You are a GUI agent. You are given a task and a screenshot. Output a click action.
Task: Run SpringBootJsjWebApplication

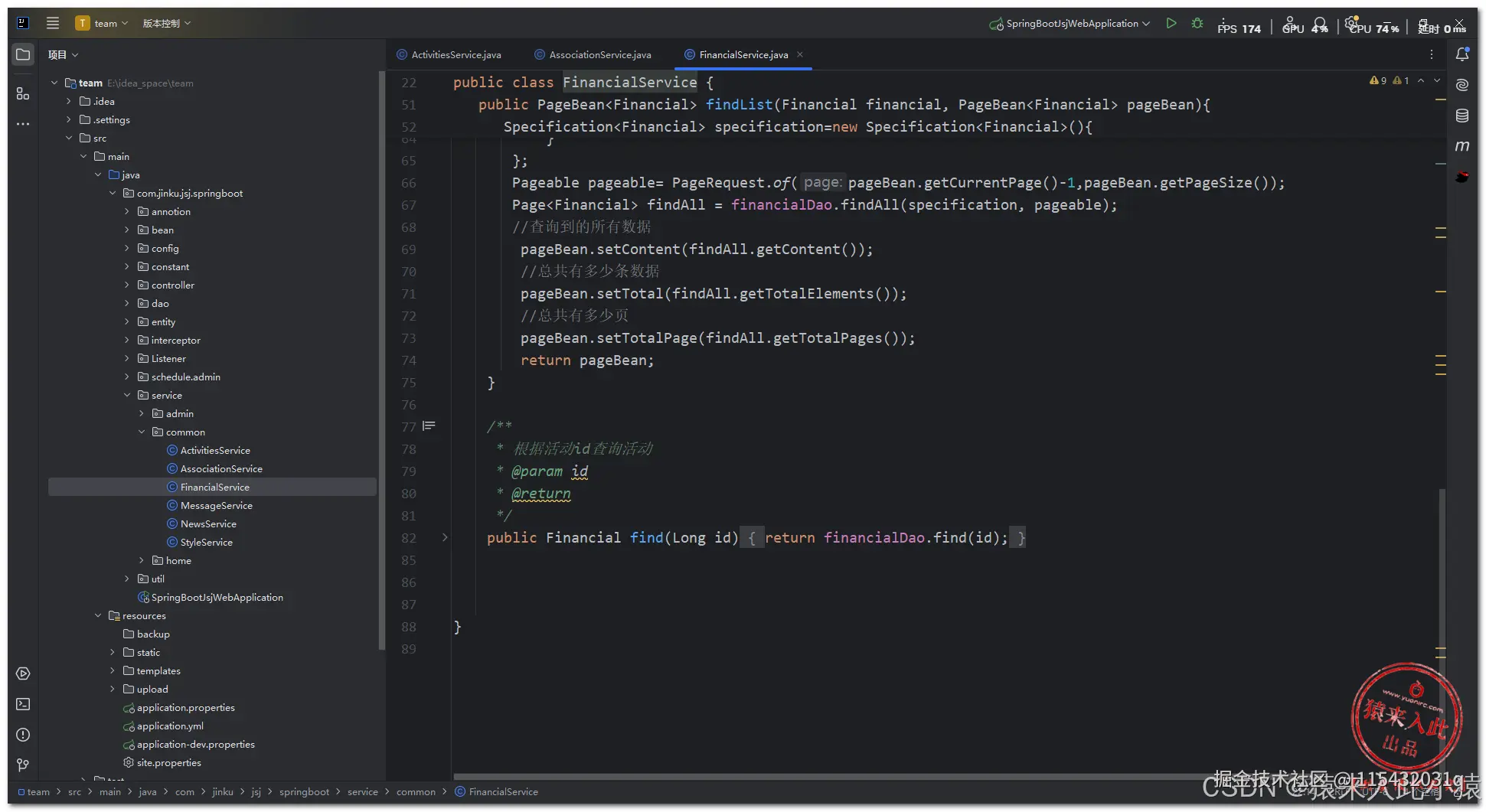pos(1171,23)
